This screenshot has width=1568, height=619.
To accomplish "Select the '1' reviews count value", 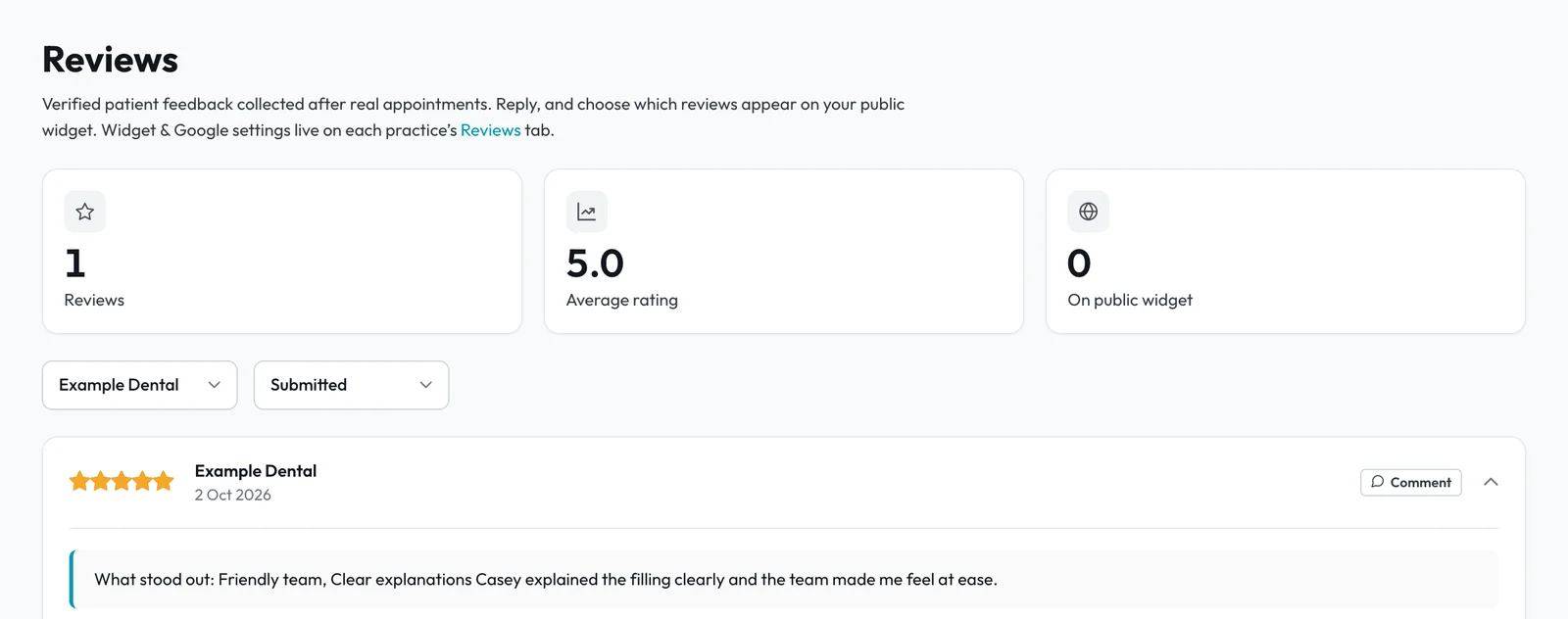I will point(75,263).
